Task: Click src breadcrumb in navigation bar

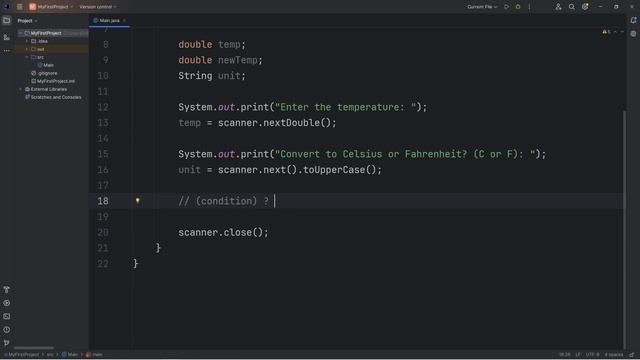Action: 50,355
